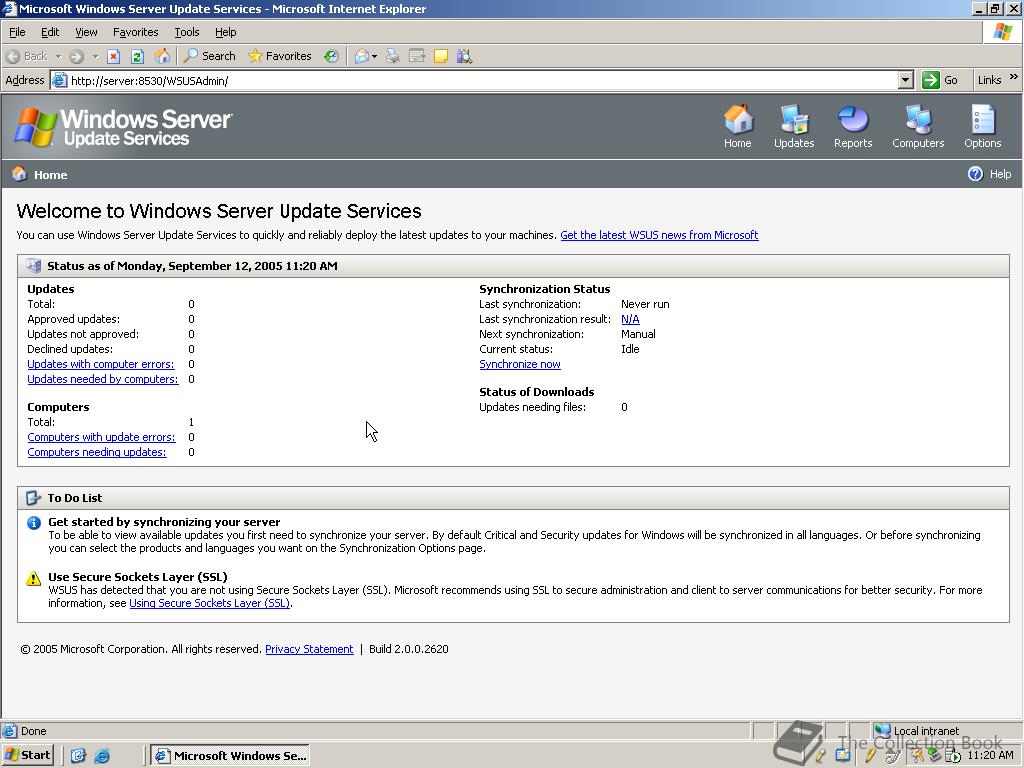1024x768 pixels.
Task: Open Computers needing updates link
Action: 97,453
